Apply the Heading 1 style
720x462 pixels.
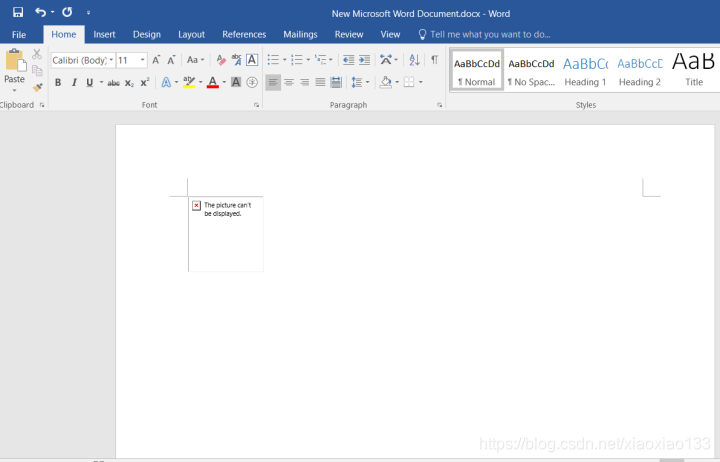pos(585,70)
